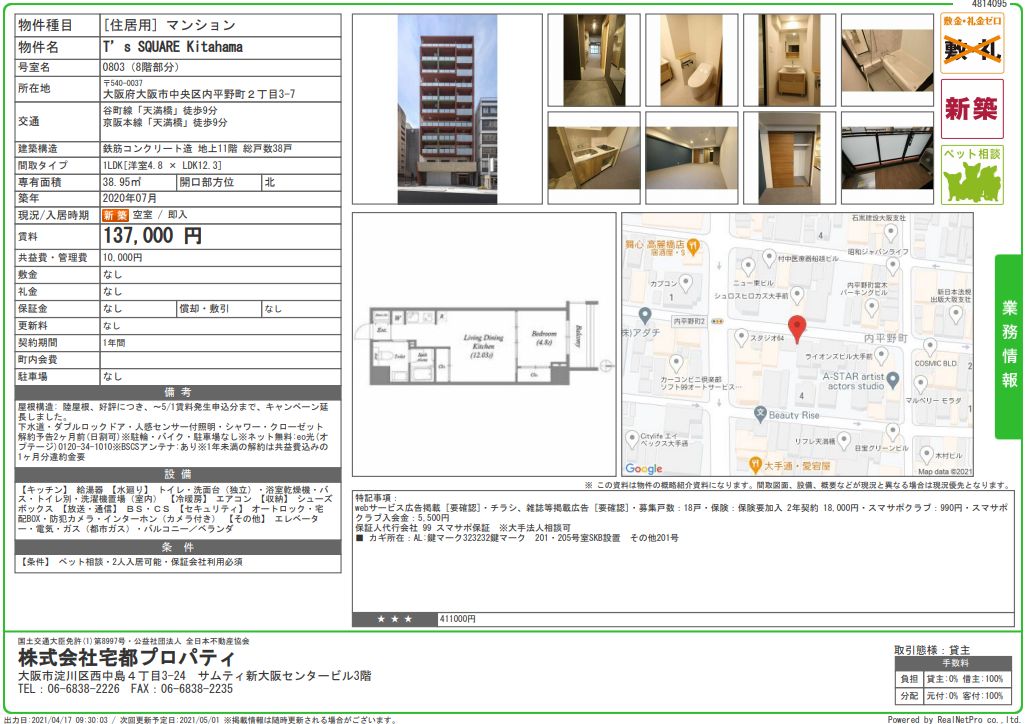Click the マルベリーモラダ map pin
The image size is (1026, 724).
pyautogui.click(x=920, y=384)
